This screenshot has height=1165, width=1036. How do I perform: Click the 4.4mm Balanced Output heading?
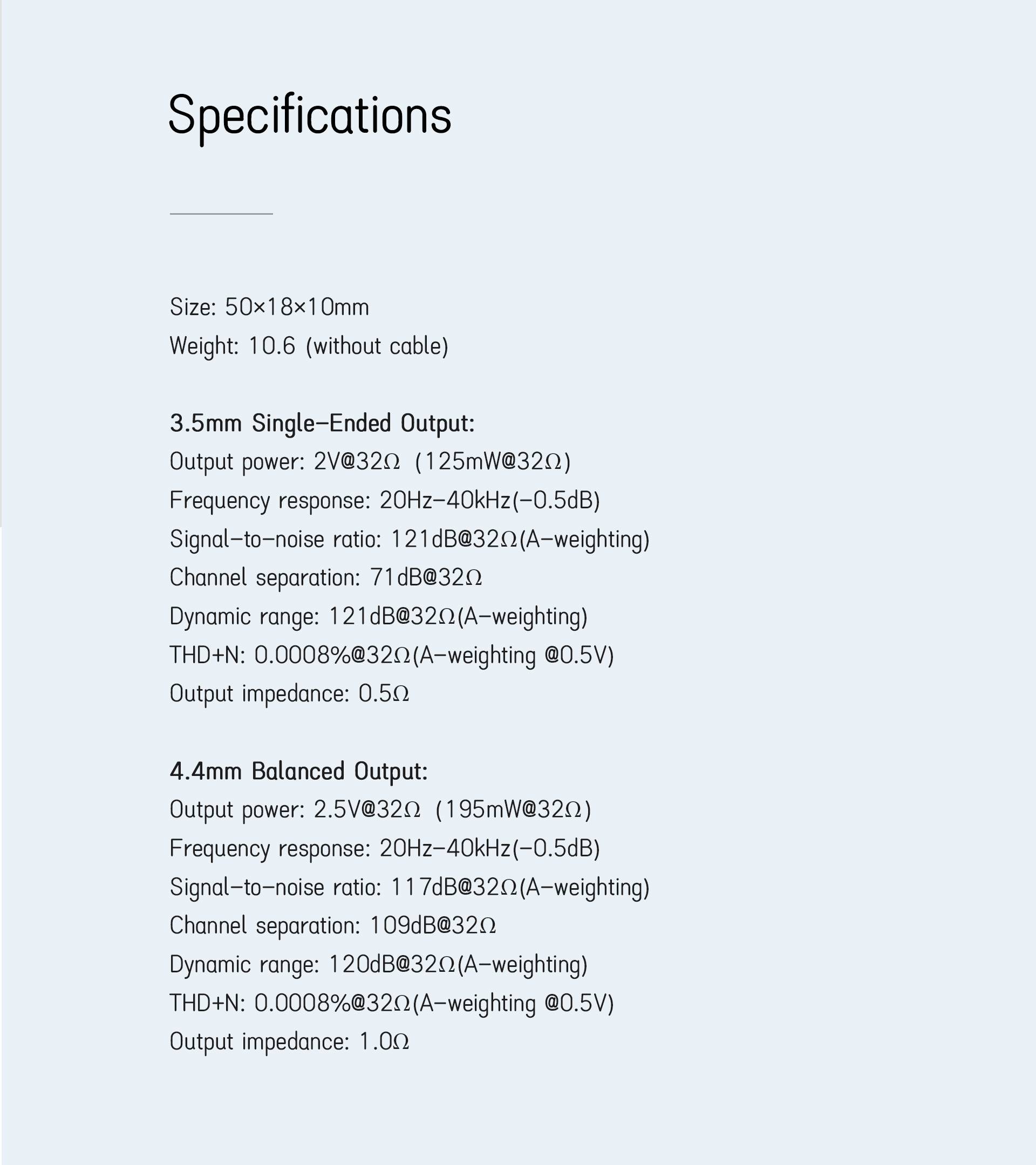click(298, 771)
